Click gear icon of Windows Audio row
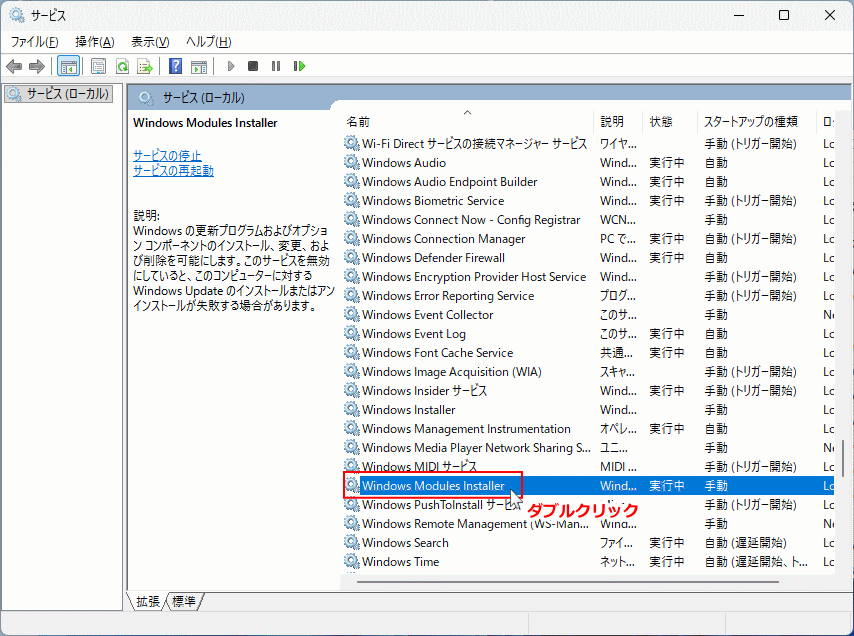 352,162
